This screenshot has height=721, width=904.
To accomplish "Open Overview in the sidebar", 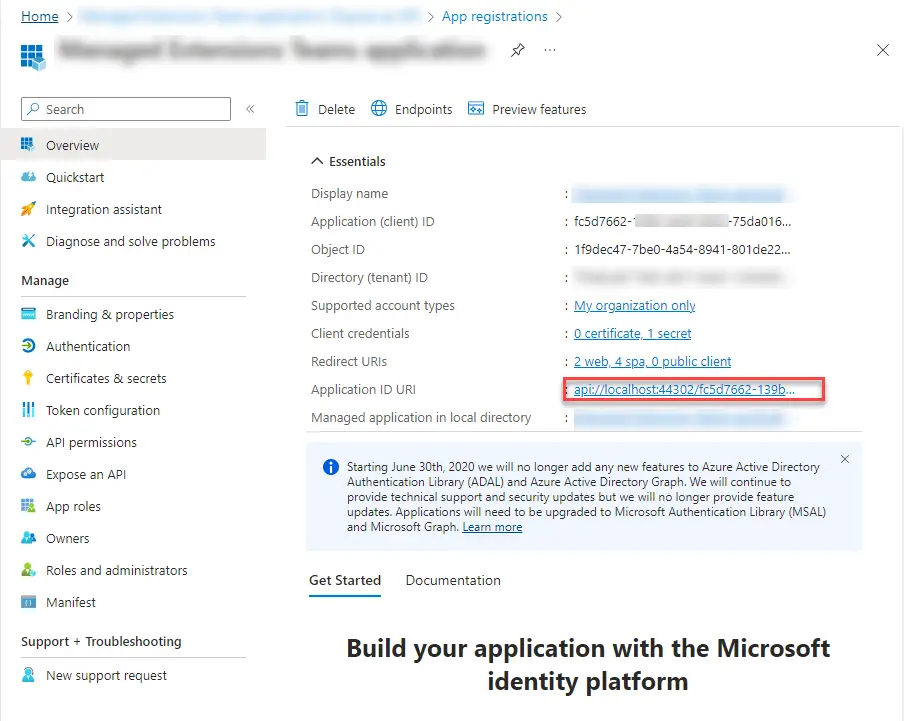I will 133,145.
